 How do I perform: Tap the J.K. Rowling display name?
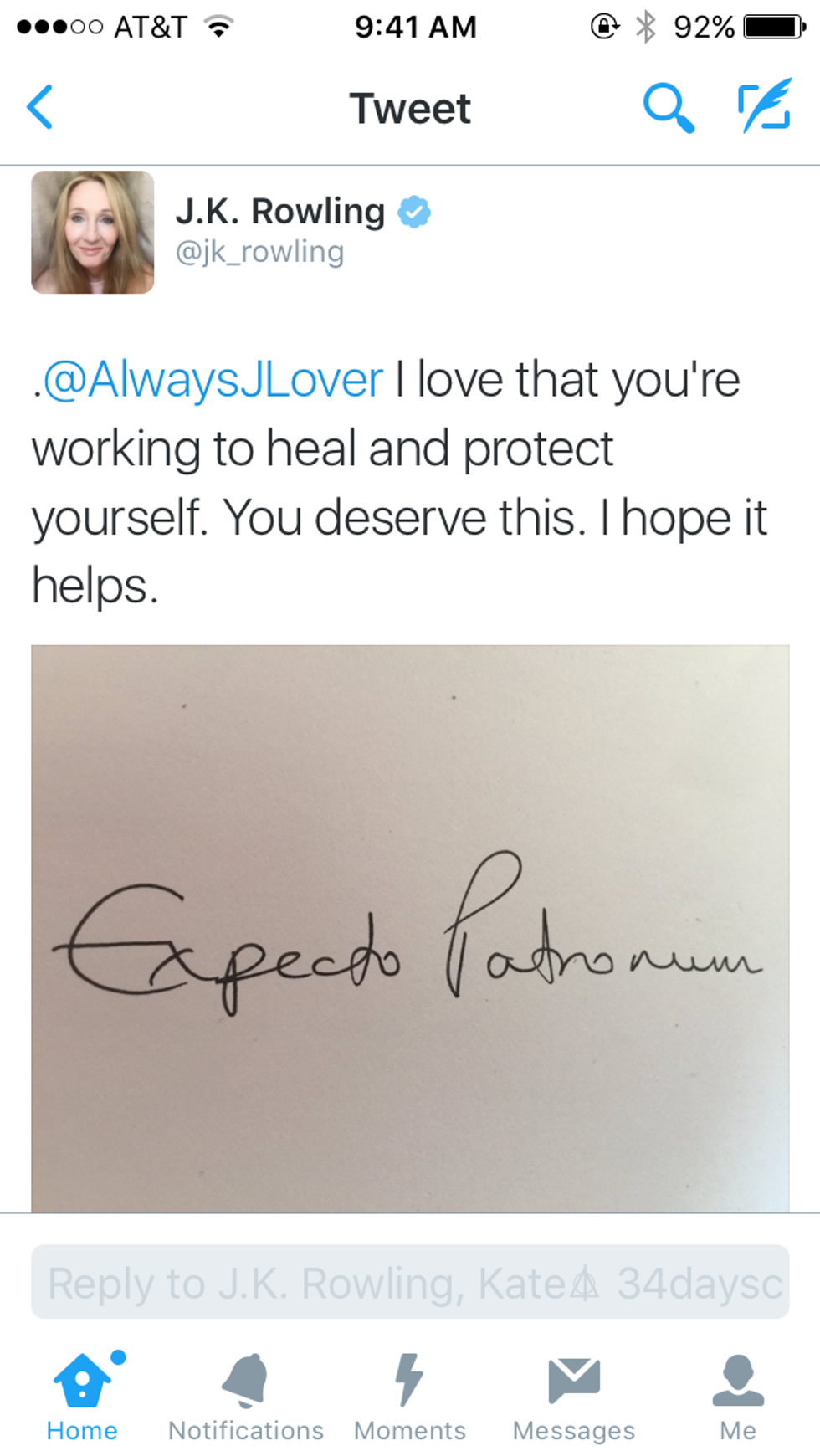280,211
